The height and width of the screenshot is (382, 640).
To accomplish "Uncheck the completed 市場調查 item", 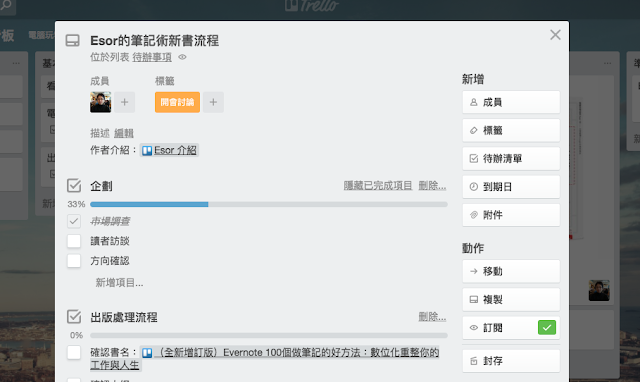I will coord(74,221).
